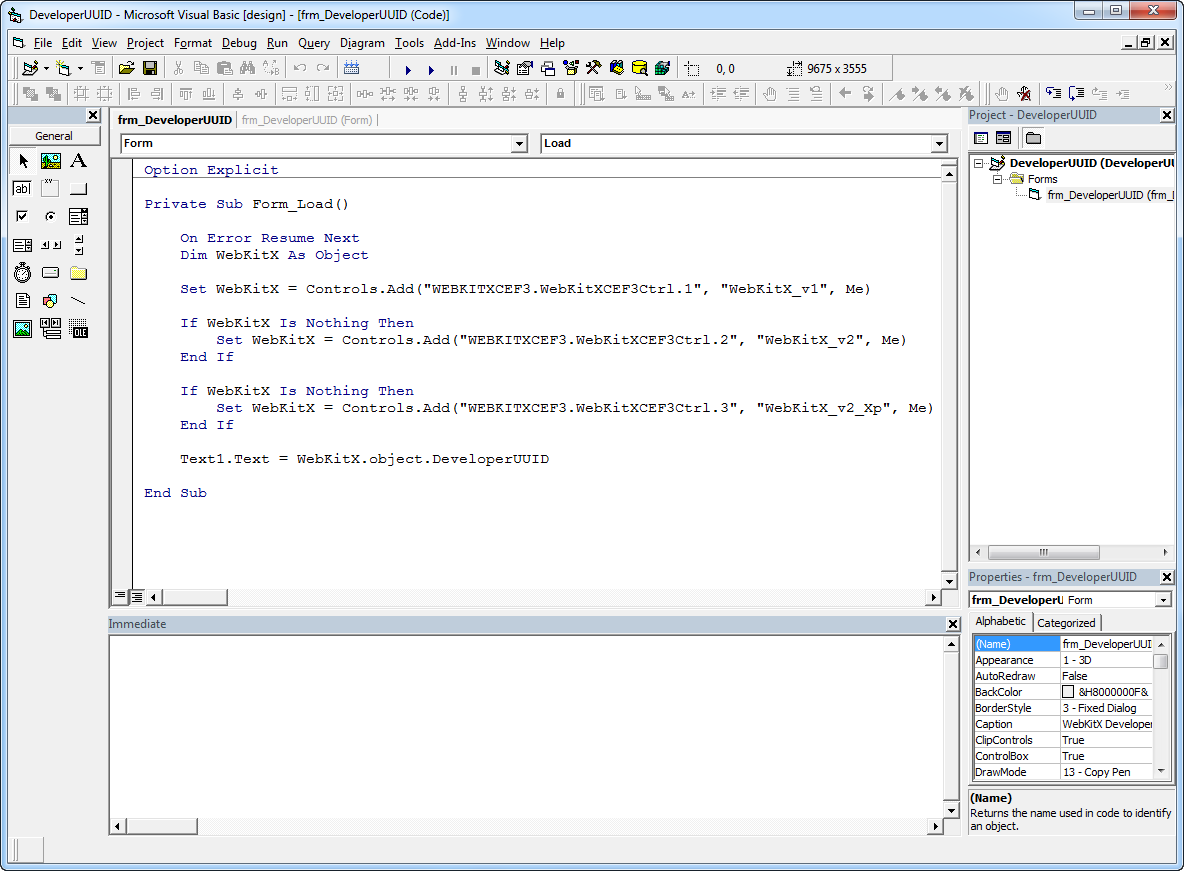Image resolution: width=1184 pixels, height=871 pixels.
Task: Open the Visual Component Manager icon
Action: 662,69
